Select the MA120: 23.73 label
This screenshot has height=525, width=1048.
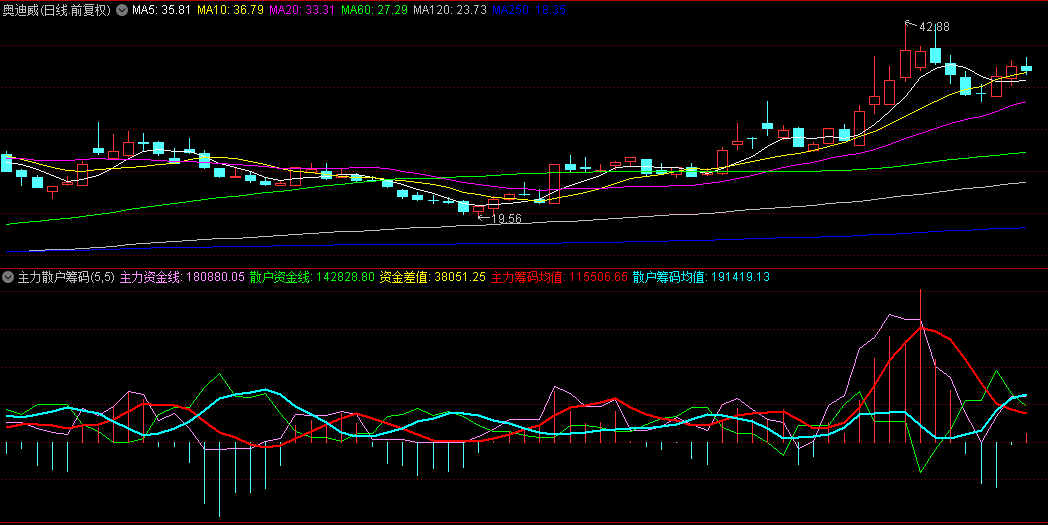[x=450, y=10]
